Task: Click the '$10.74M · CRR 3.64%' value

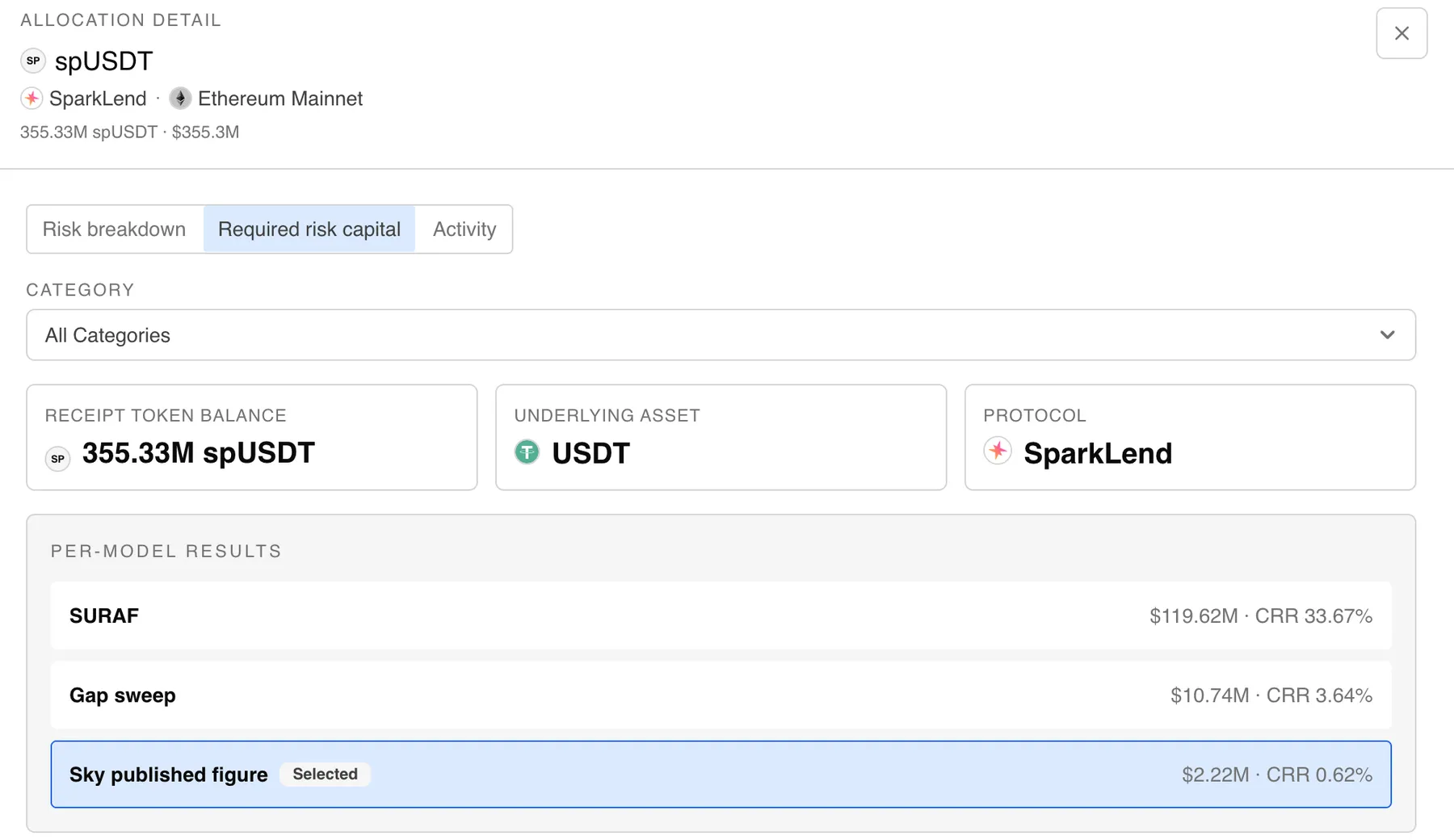Action: pyautogui.click(x=1271, y=695)
